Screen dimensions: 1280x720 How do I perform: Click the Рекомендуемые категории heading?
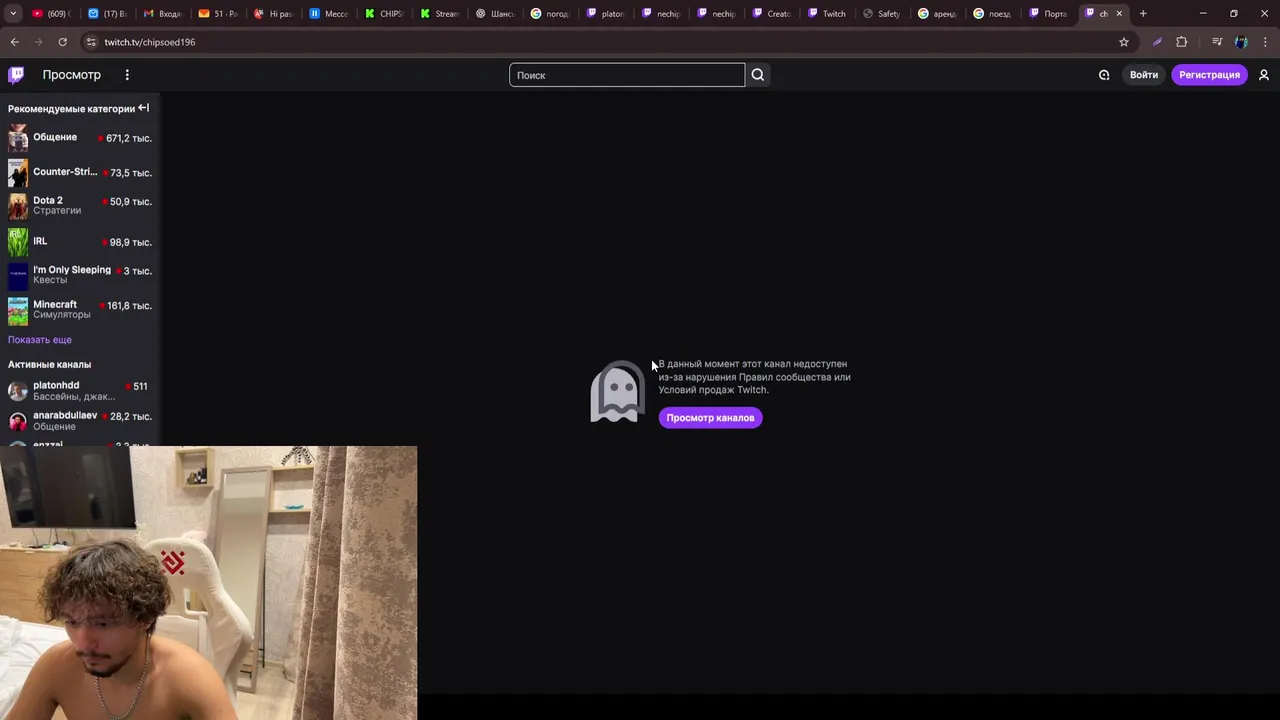[71, 108]
